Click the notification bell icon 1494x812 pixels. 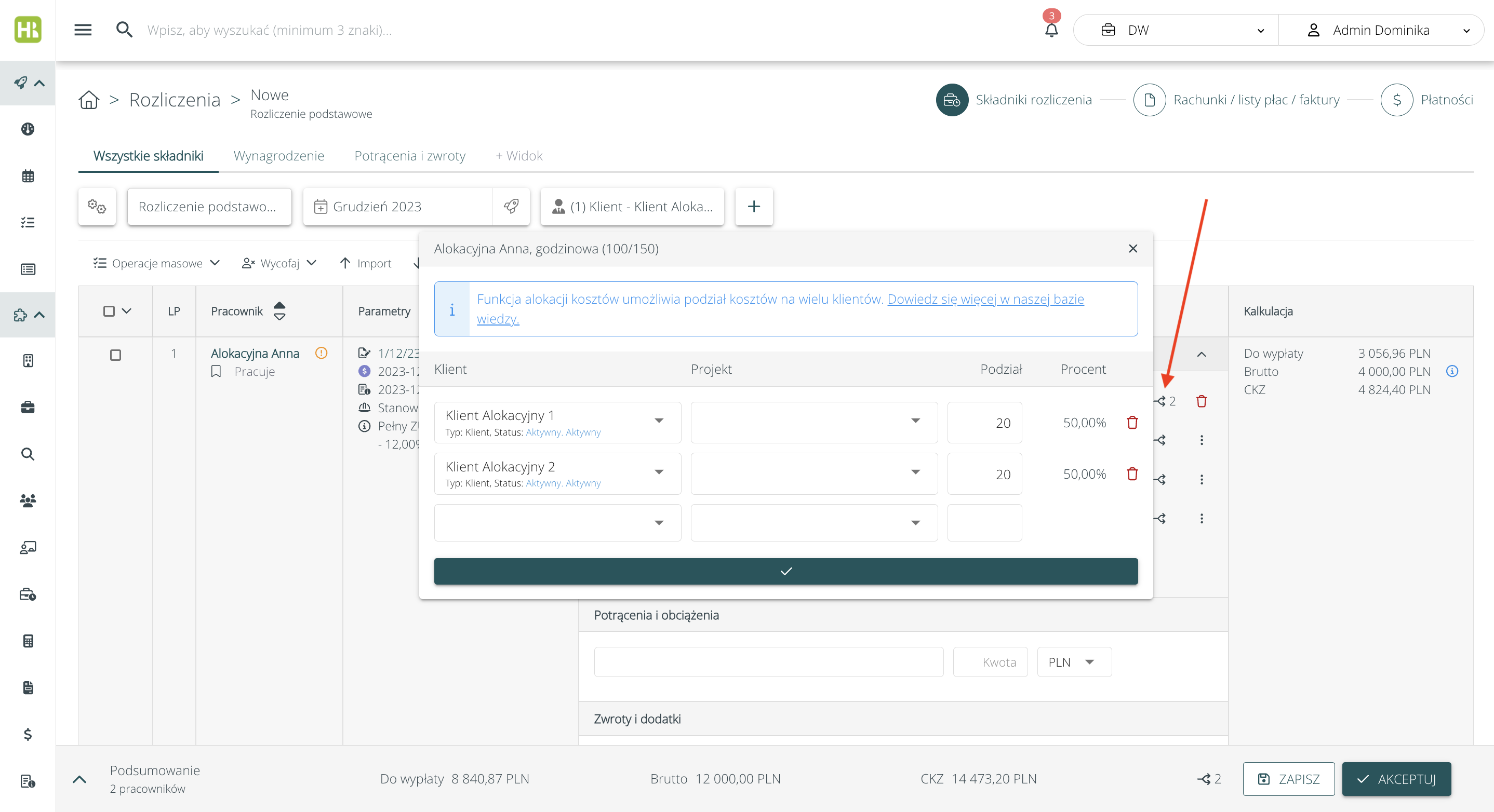1051,30
